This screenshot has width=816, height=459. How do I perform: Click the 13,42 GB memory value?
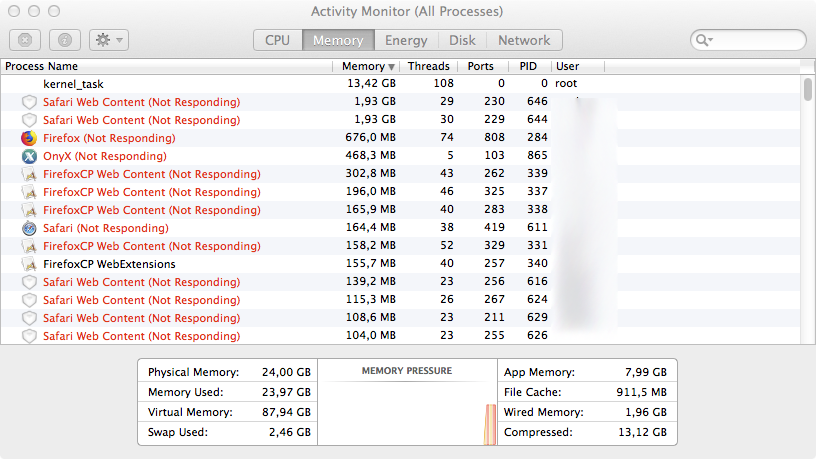pos(372,83)
